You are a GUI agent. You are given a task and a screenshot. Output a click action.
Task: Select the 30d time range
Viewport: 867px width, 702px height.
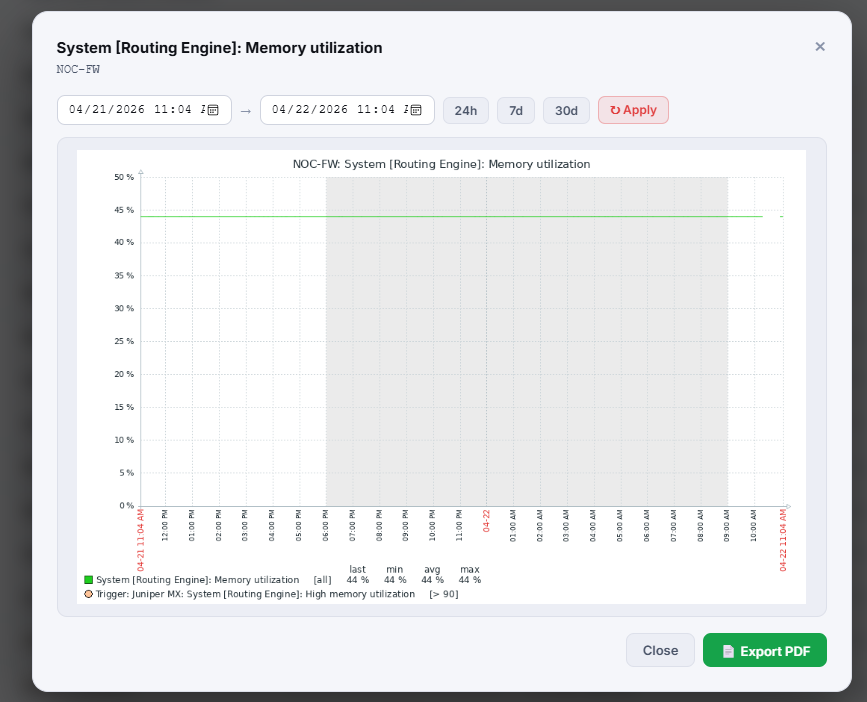point(566,111)
